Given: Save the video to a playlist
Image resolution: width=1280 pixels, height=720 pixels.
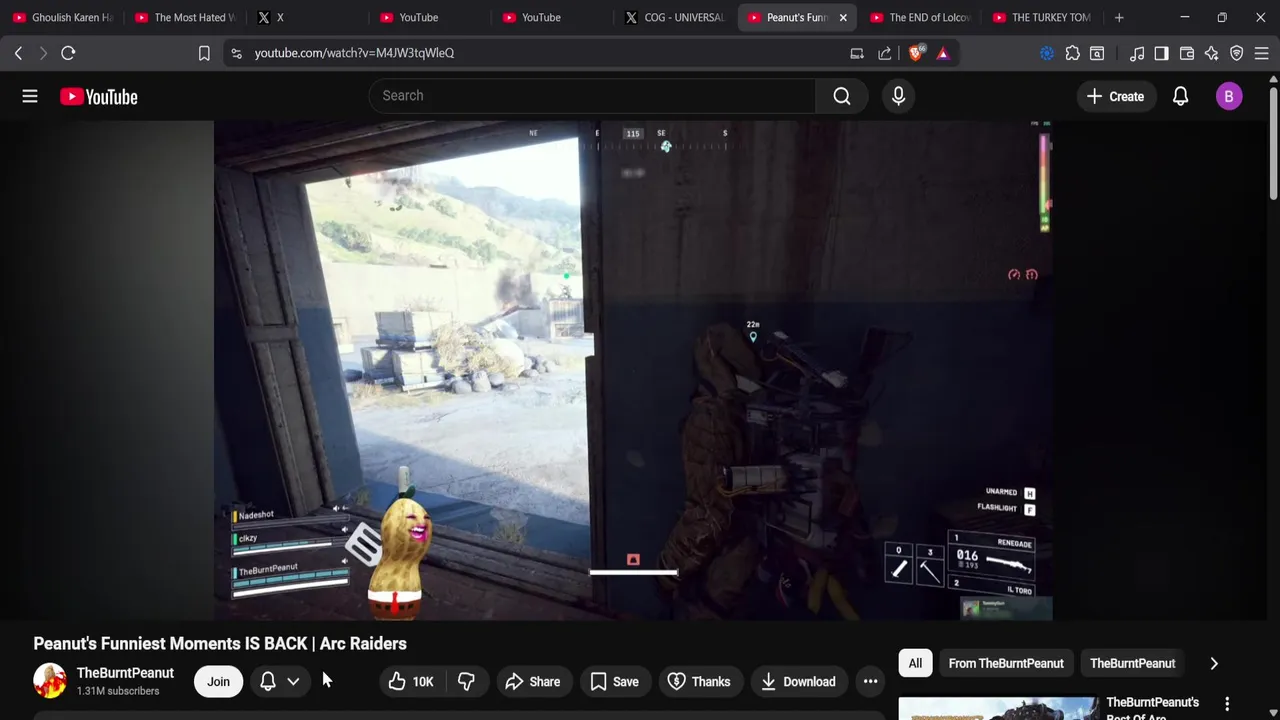Looking at the screenshot, I should [614, 682].
